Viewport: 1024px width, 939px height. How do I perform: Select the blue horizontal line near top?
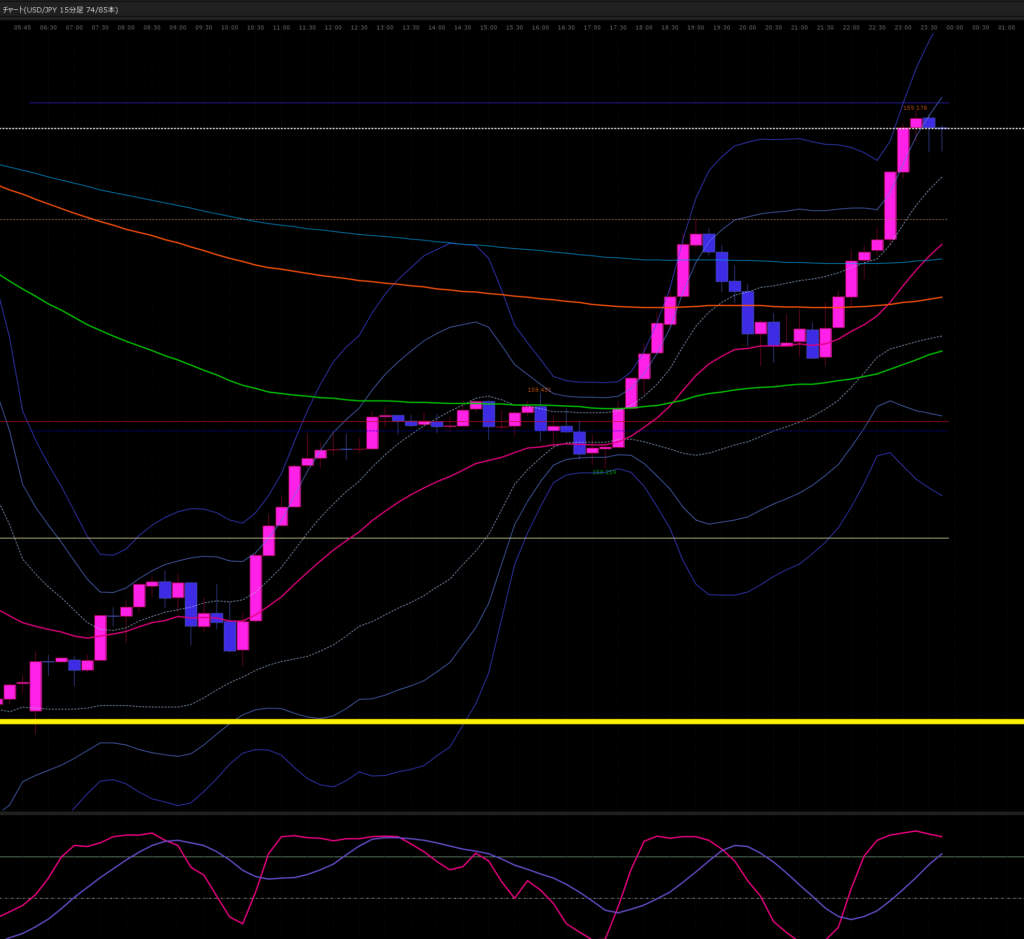pyautogui.click(x=400, y=102)
